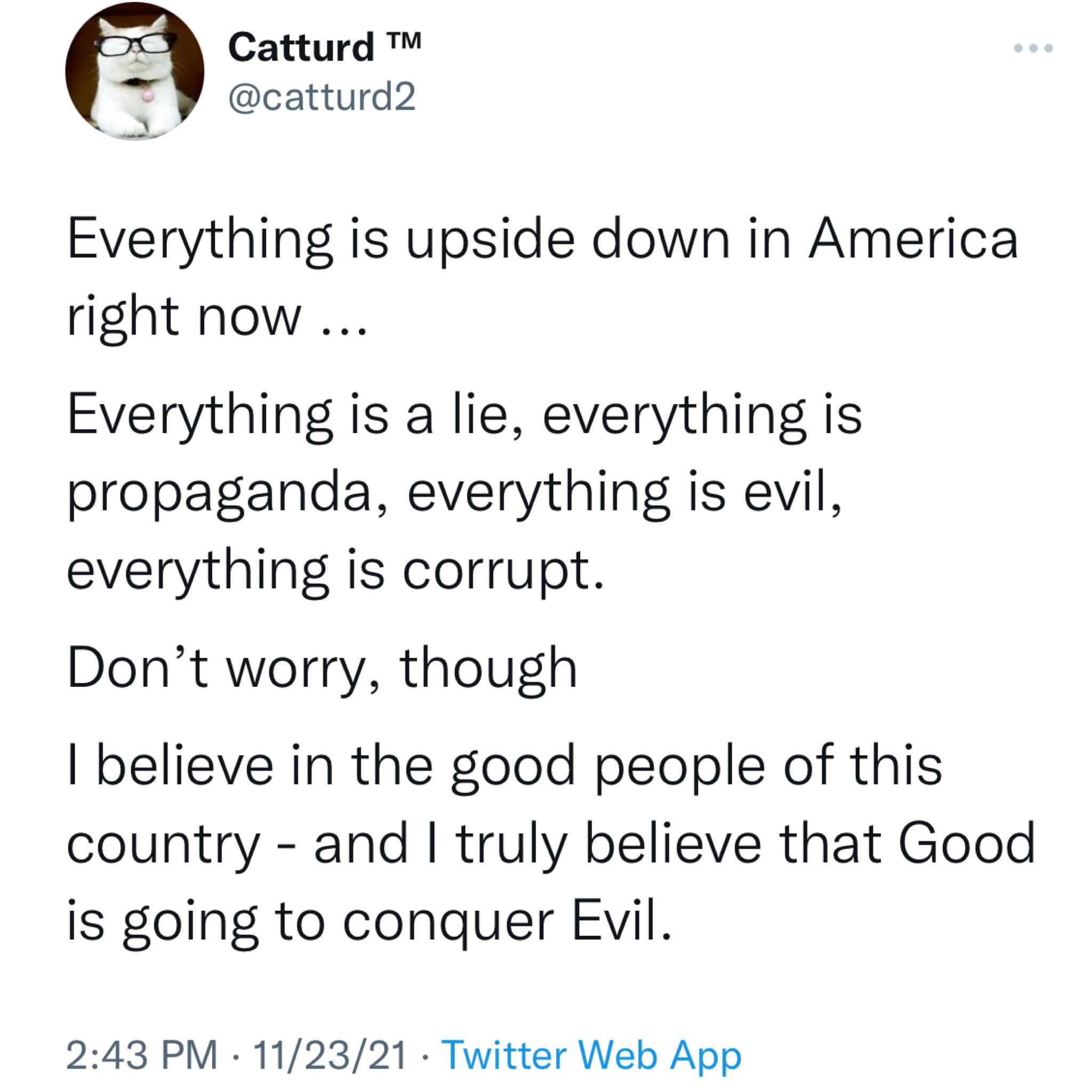Click the word America in the tweet

click(913, 239)
